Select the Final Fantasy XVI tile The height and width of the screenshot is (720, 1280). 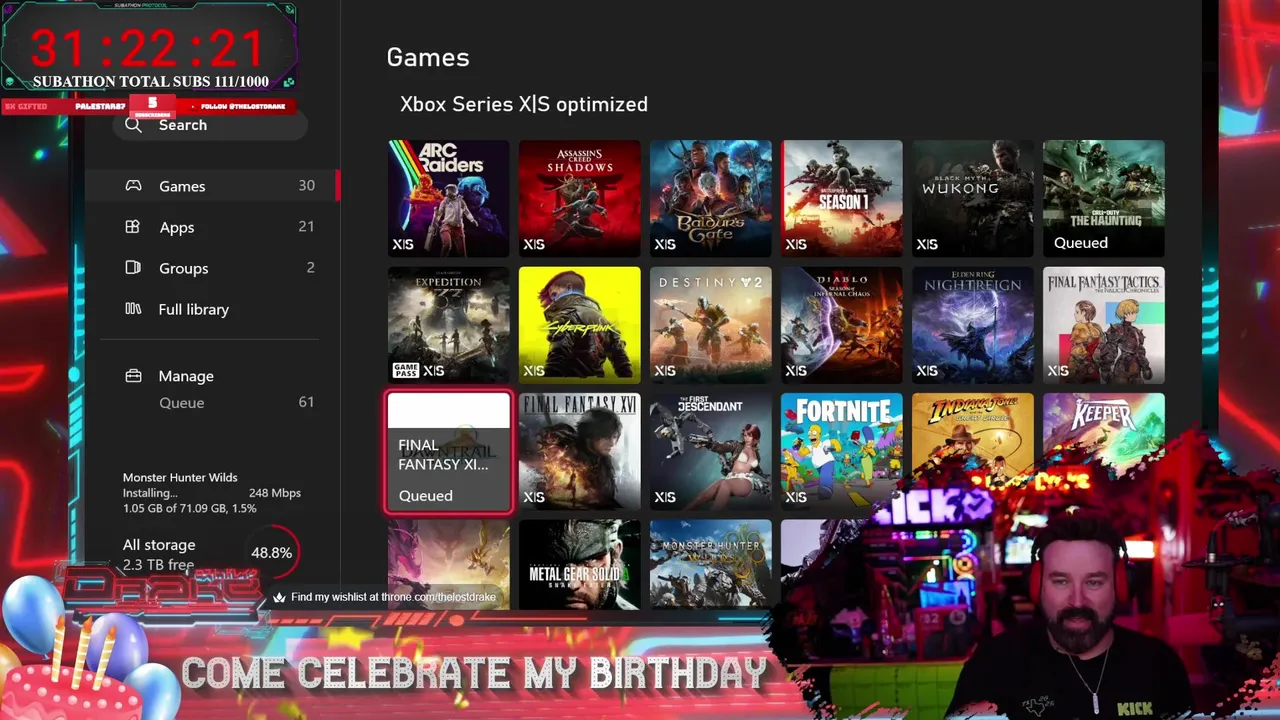[x=579, y=452]
